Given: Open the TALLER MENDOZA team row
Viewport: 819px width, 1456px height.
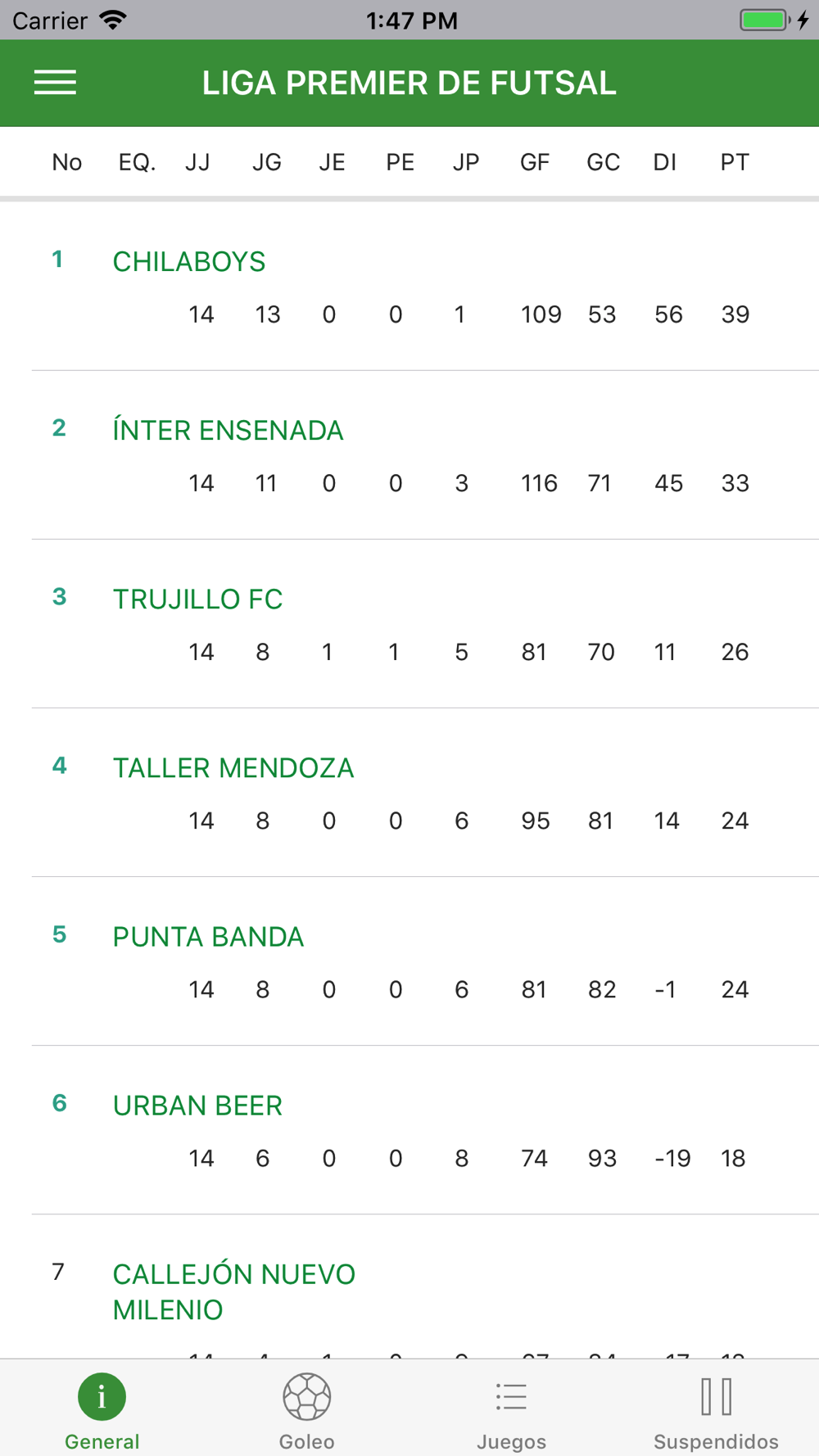Looking at the screenshot, I should (233, 768).
